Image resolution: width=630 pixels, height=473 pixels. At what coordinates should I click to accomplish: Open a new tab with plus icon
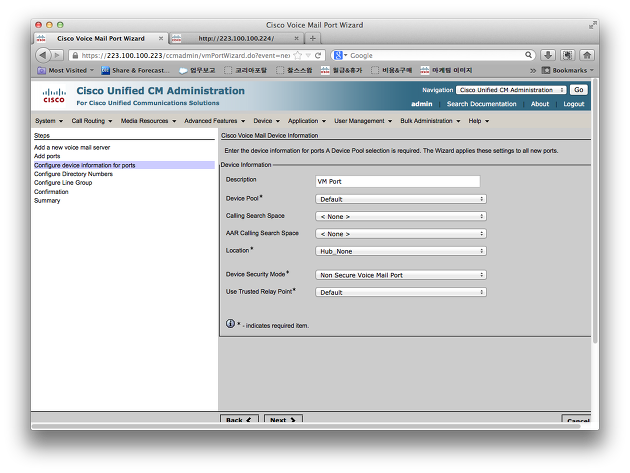coord(313,39)
